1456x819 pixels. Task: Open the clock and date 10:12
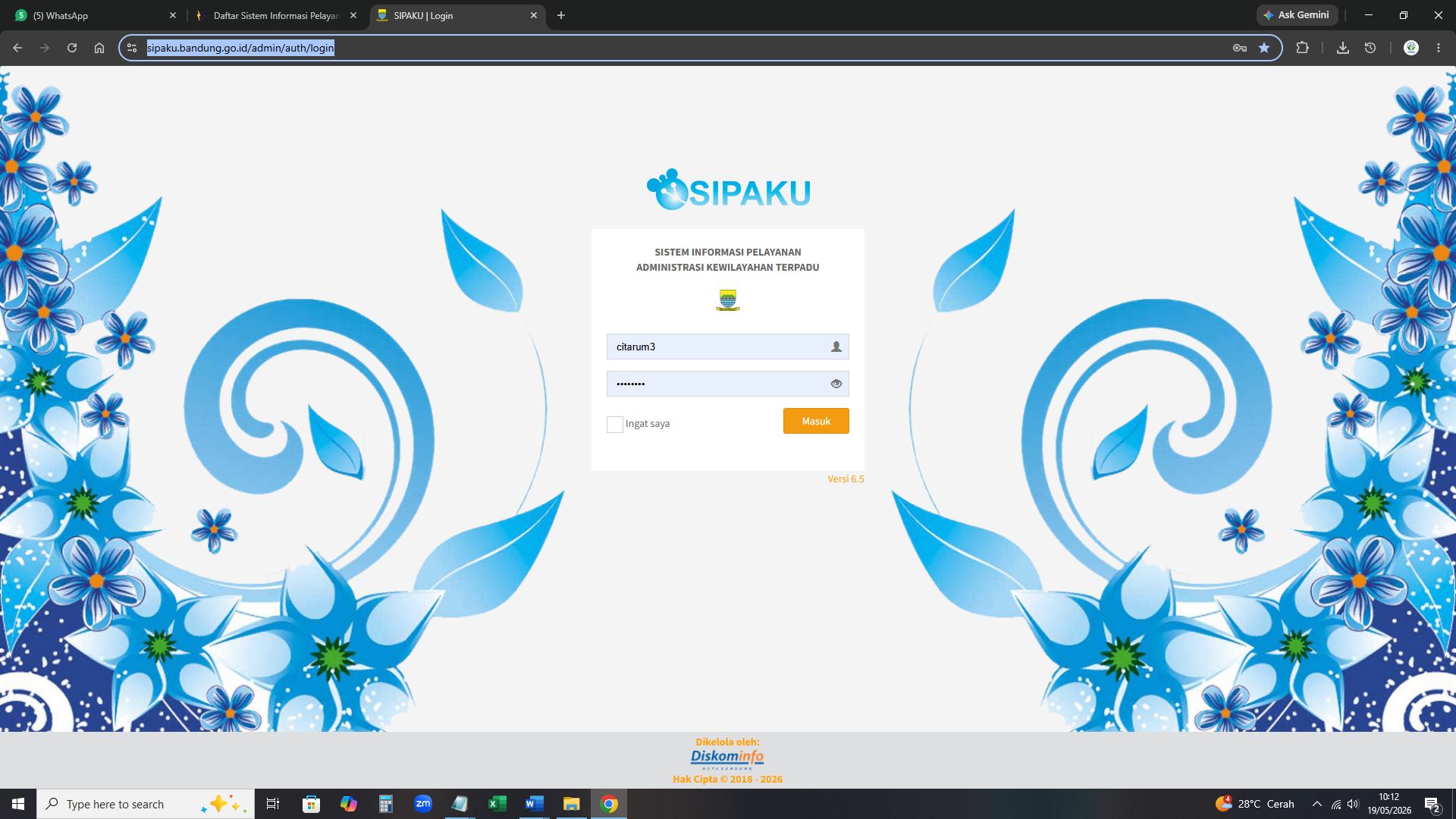(1389, 804)
